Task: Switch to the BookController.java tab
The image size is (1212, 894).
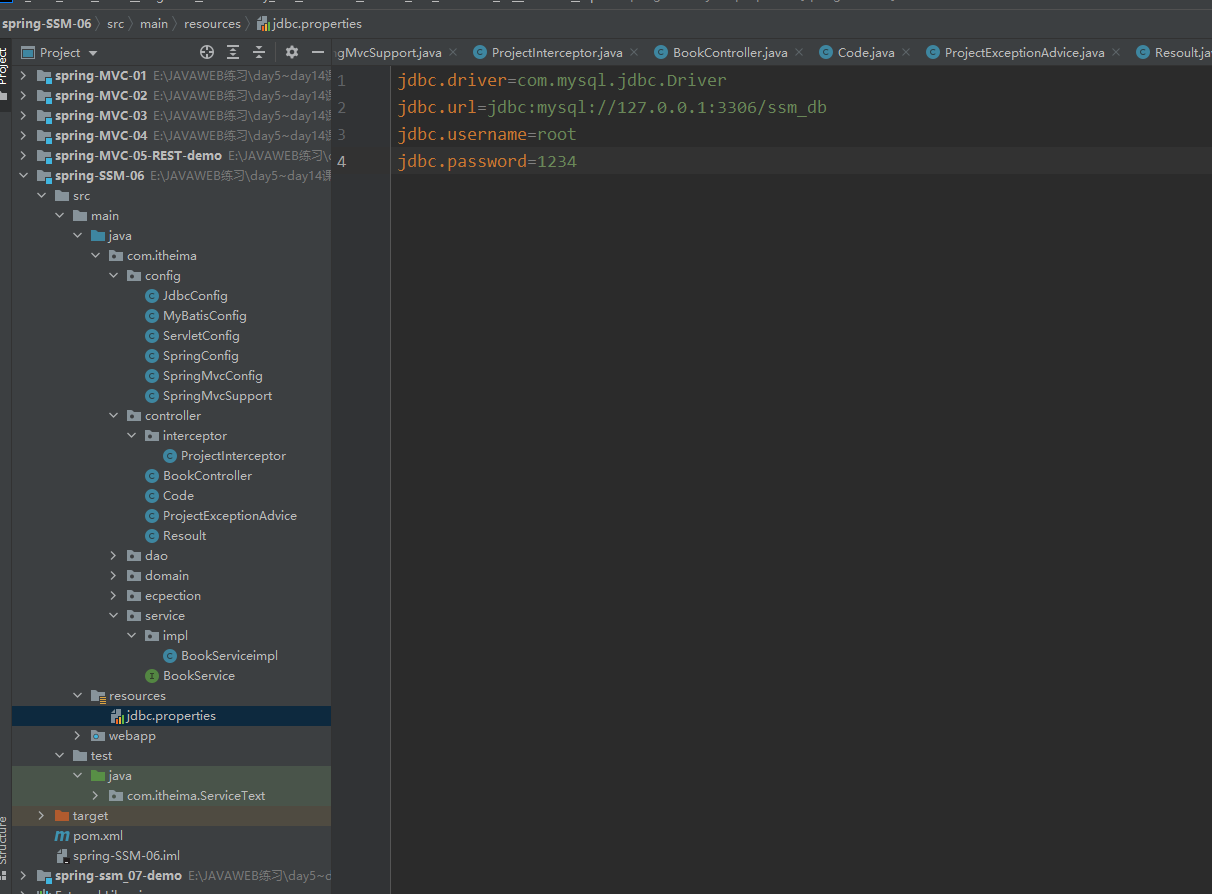Action: tap(729, 52)
